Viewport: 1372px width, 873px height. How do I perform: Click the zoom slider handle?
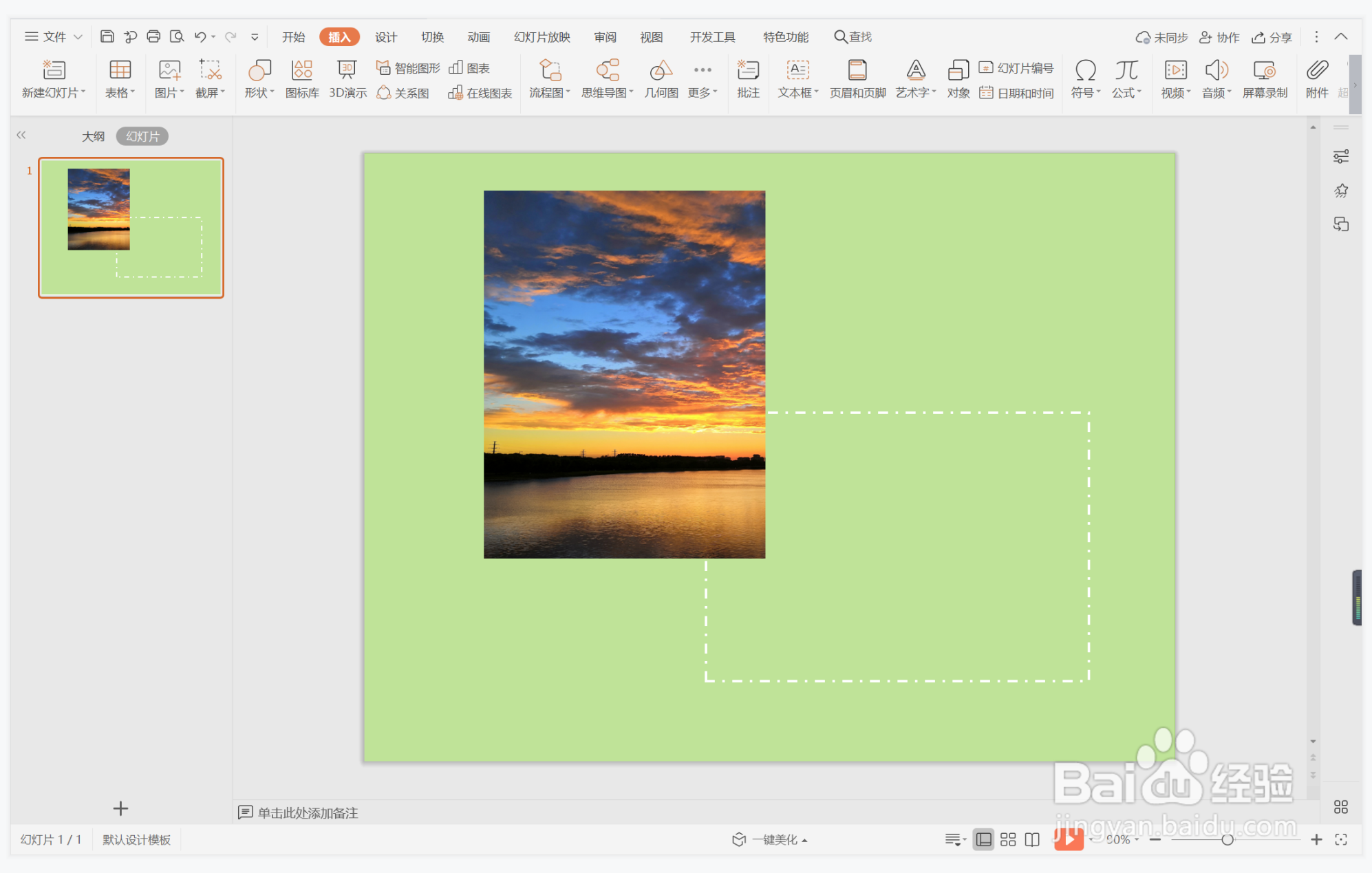coord(1227,839)
